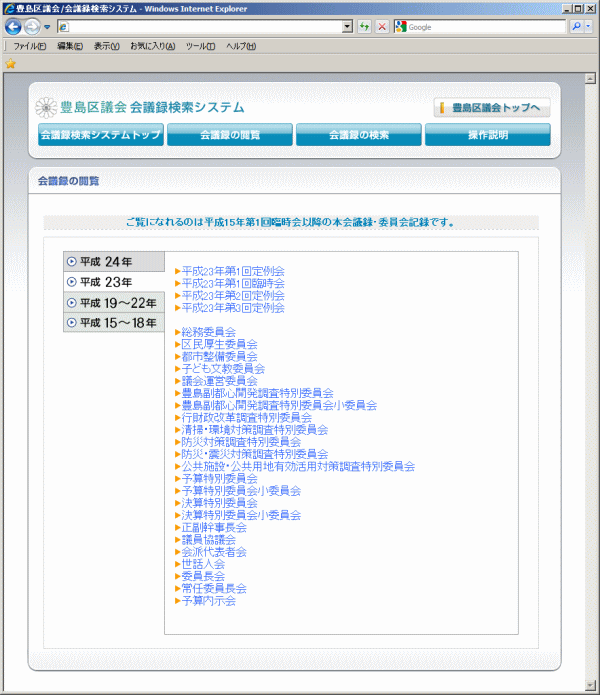Image resolution: width=600 pixels, height=695 pixels.
Task: Open the 世話人会 link
Action: point(203,564)
